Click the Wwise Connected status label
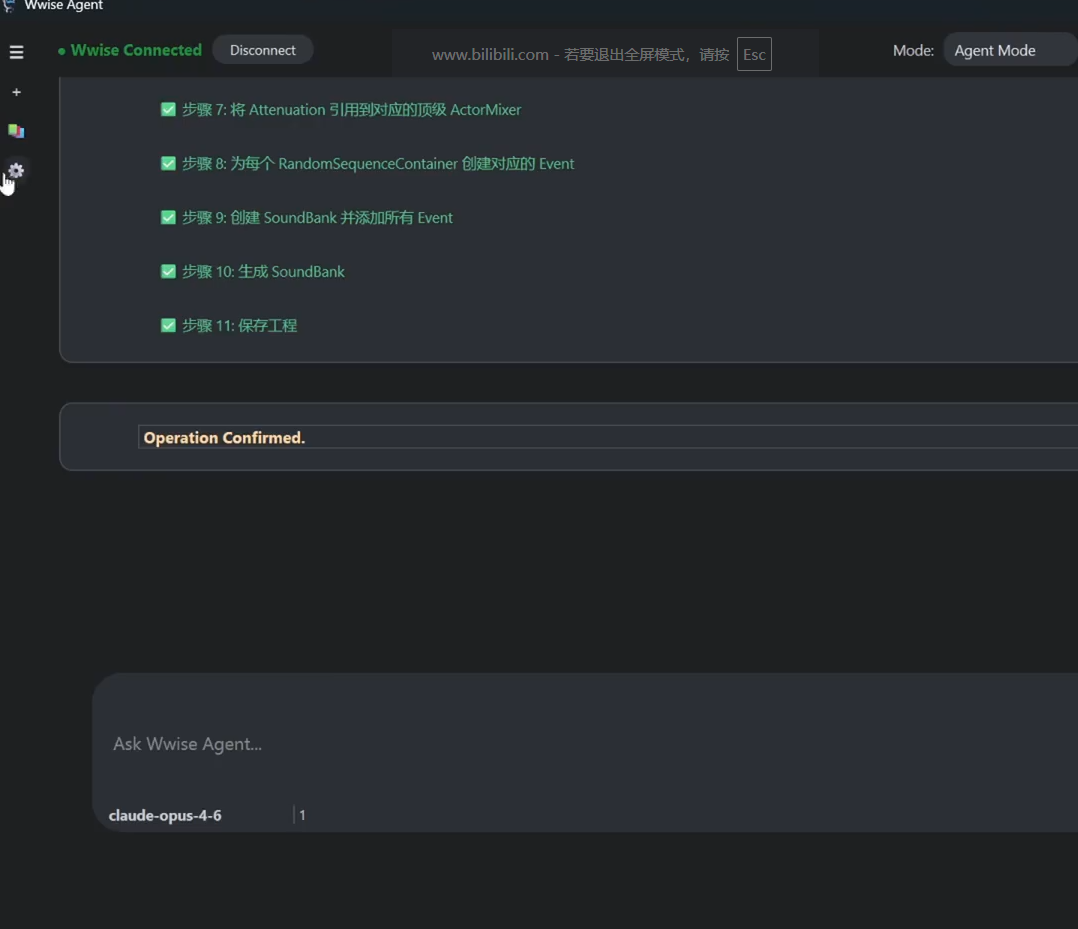Screen dimensions: 1078x929 [136, 50]
